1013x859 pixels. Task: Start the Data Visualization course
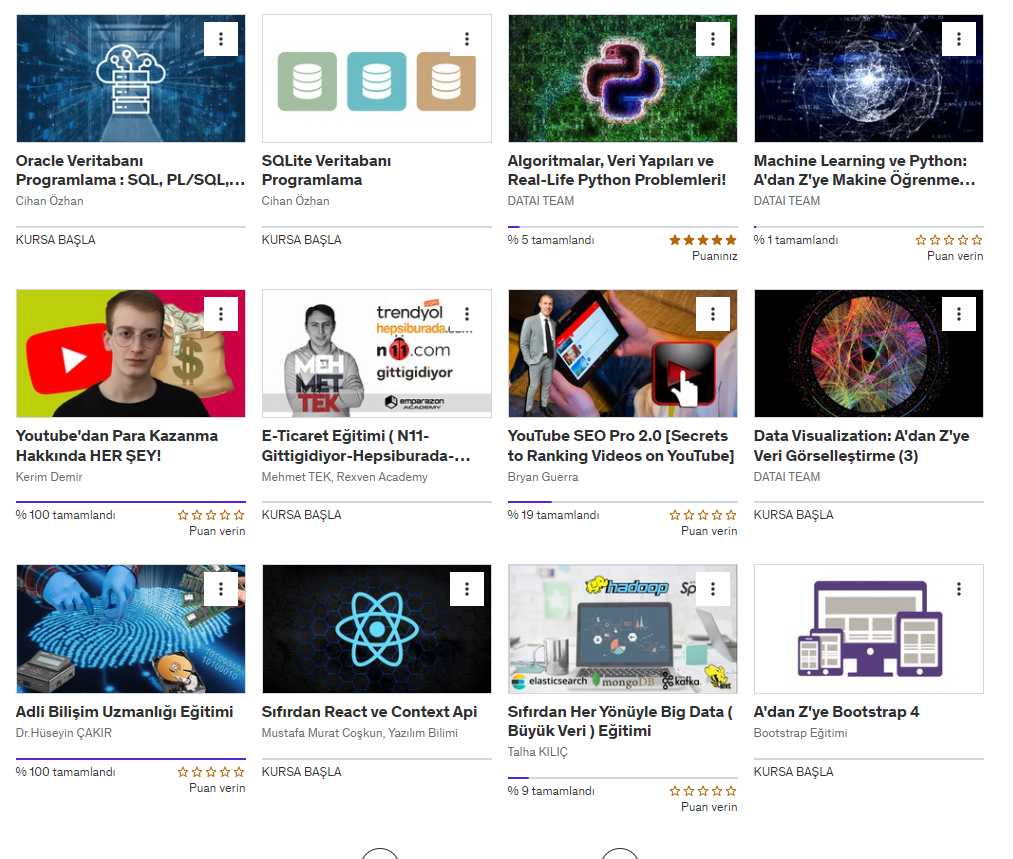[793, 515]
